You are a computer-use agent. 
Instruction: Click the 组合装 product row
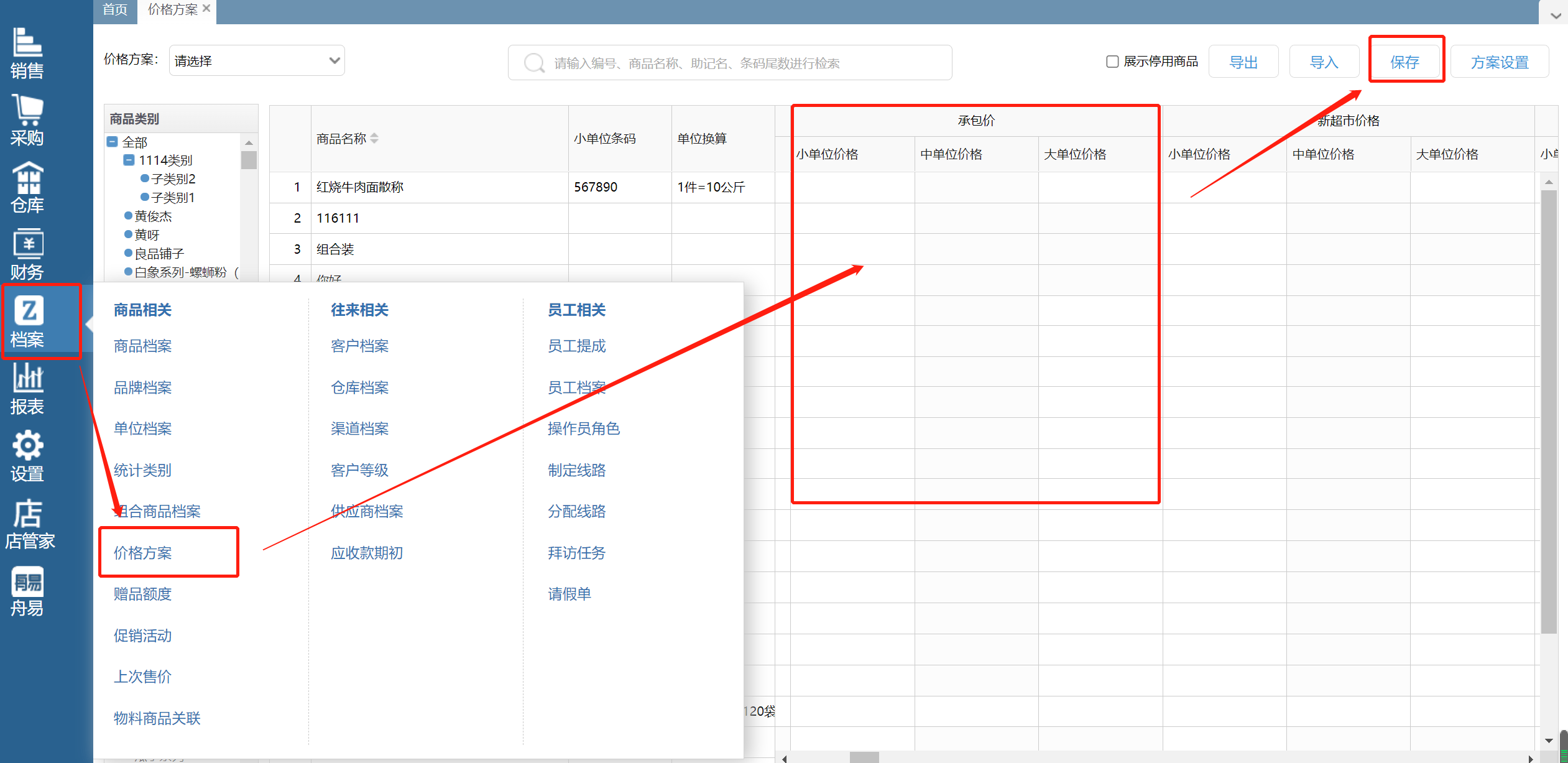[x=905, y=249]
